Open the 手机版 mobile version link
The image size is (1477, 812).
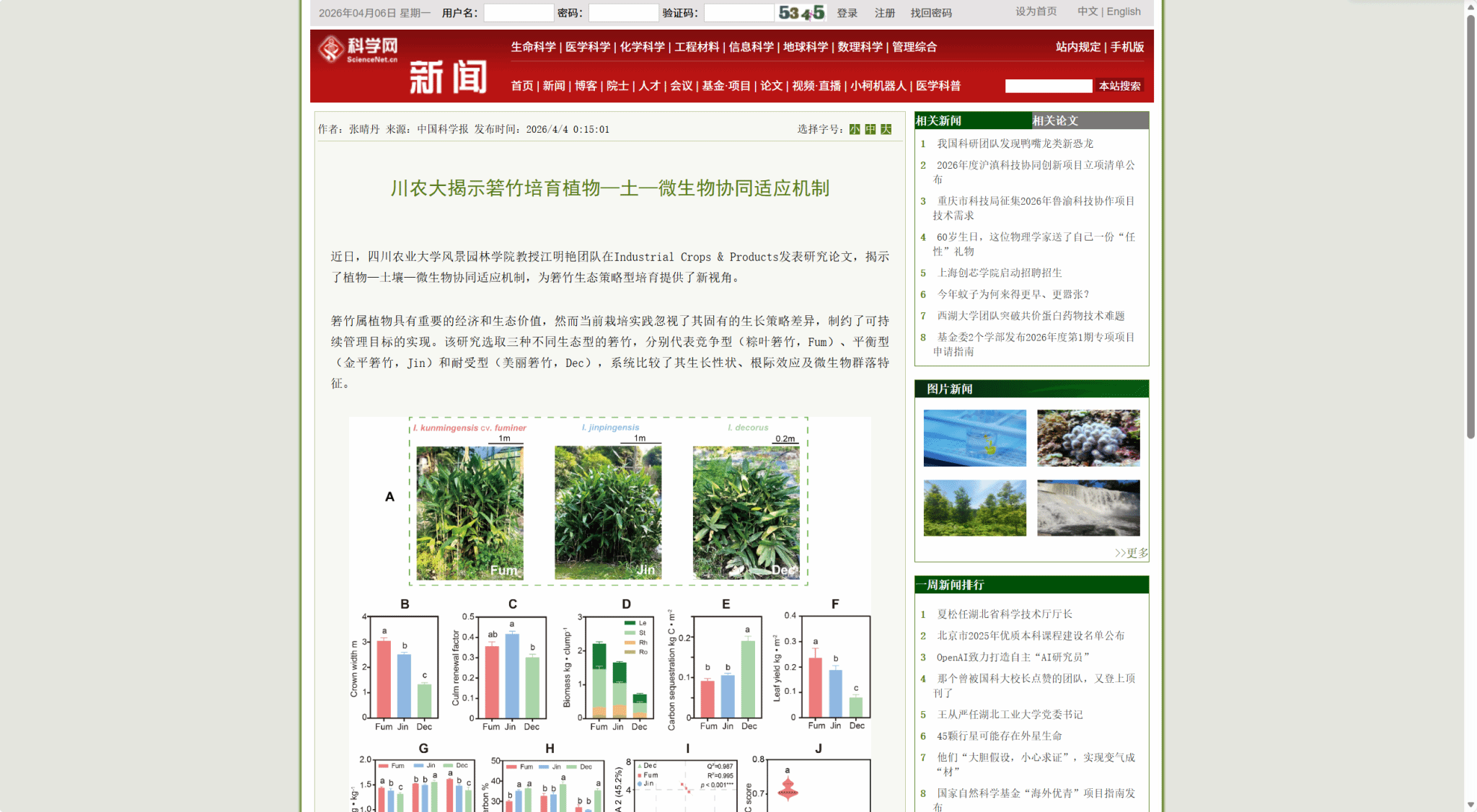(x=1127, y=47)
